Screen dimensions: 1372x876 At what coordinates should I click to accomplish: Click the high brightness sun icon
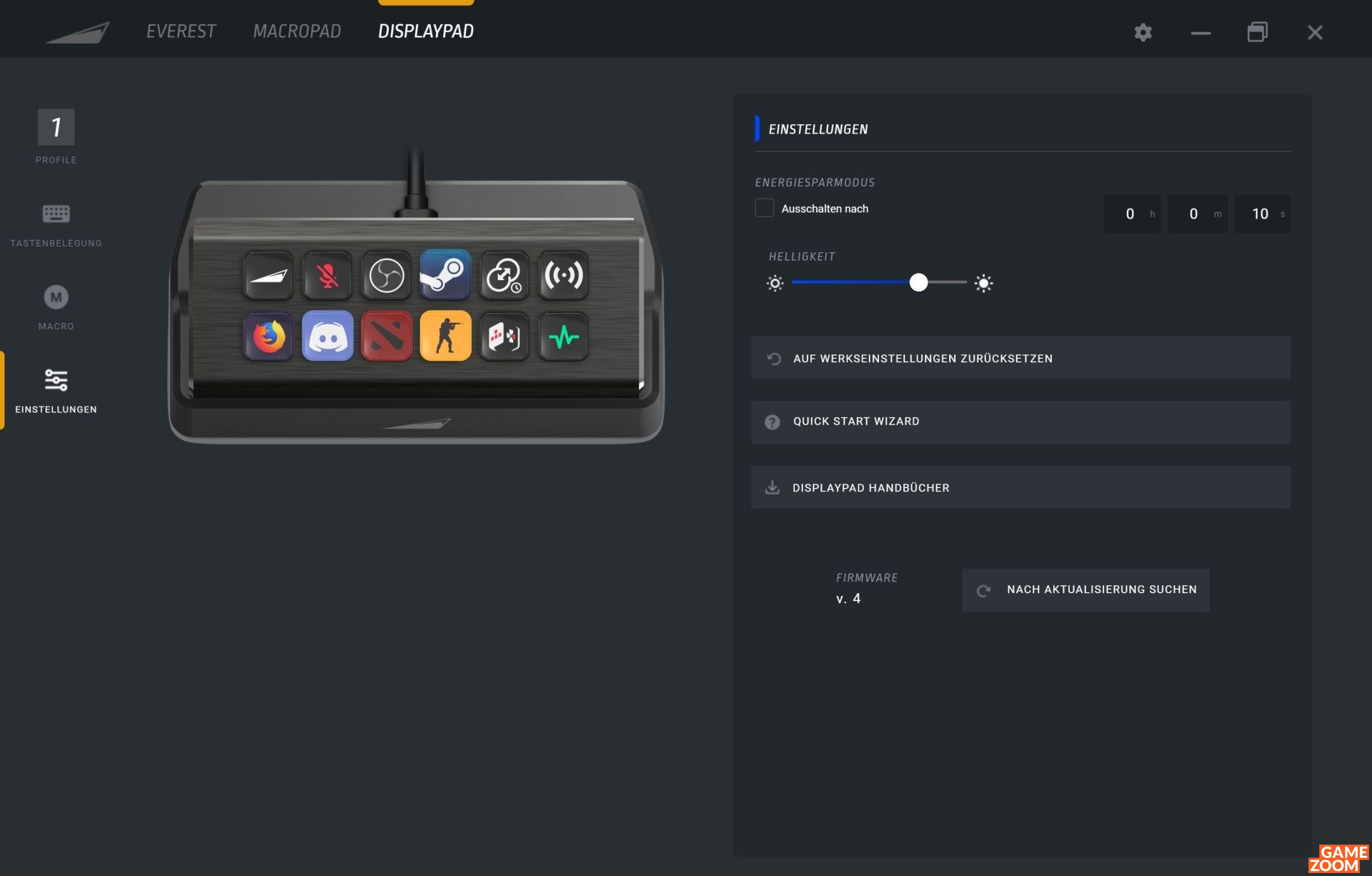(984, 284)
